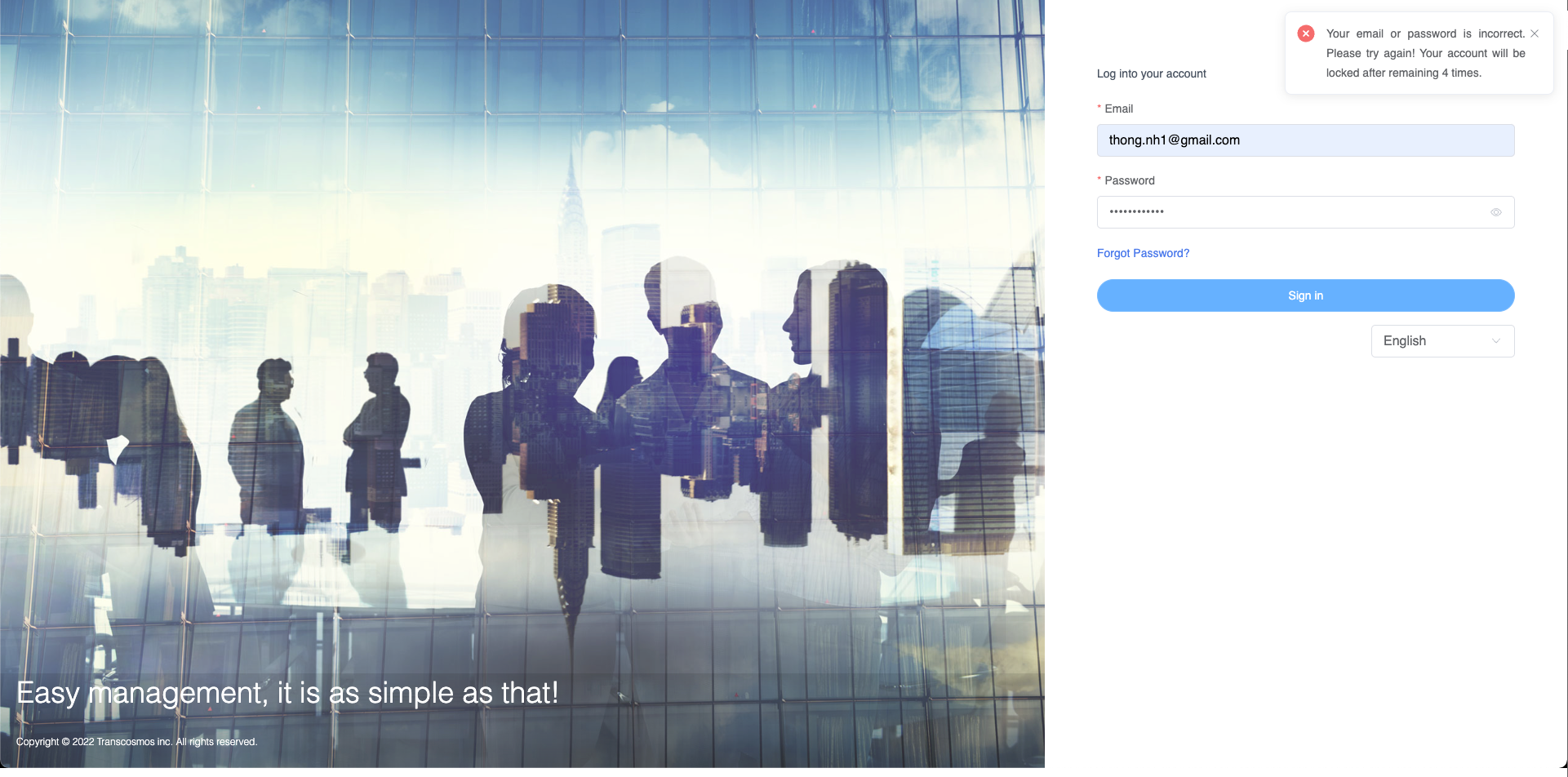Click the 'Easy management' tagline text

287,693
